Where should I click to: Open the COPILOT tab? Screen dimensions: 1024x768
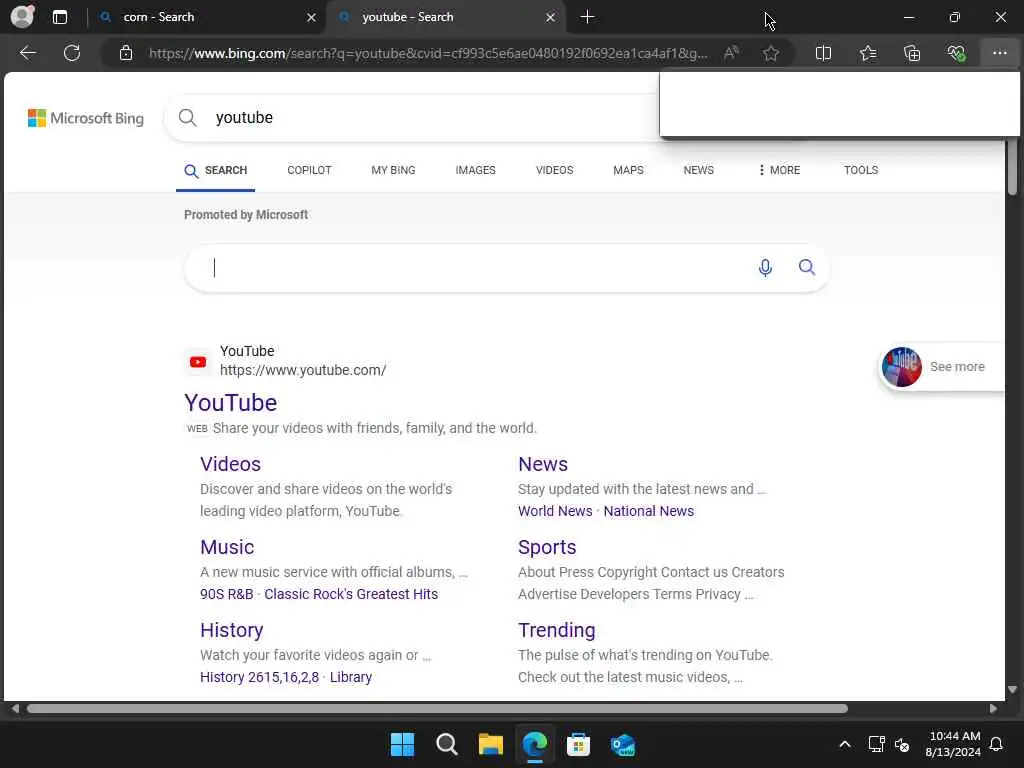tap(309, 170)
